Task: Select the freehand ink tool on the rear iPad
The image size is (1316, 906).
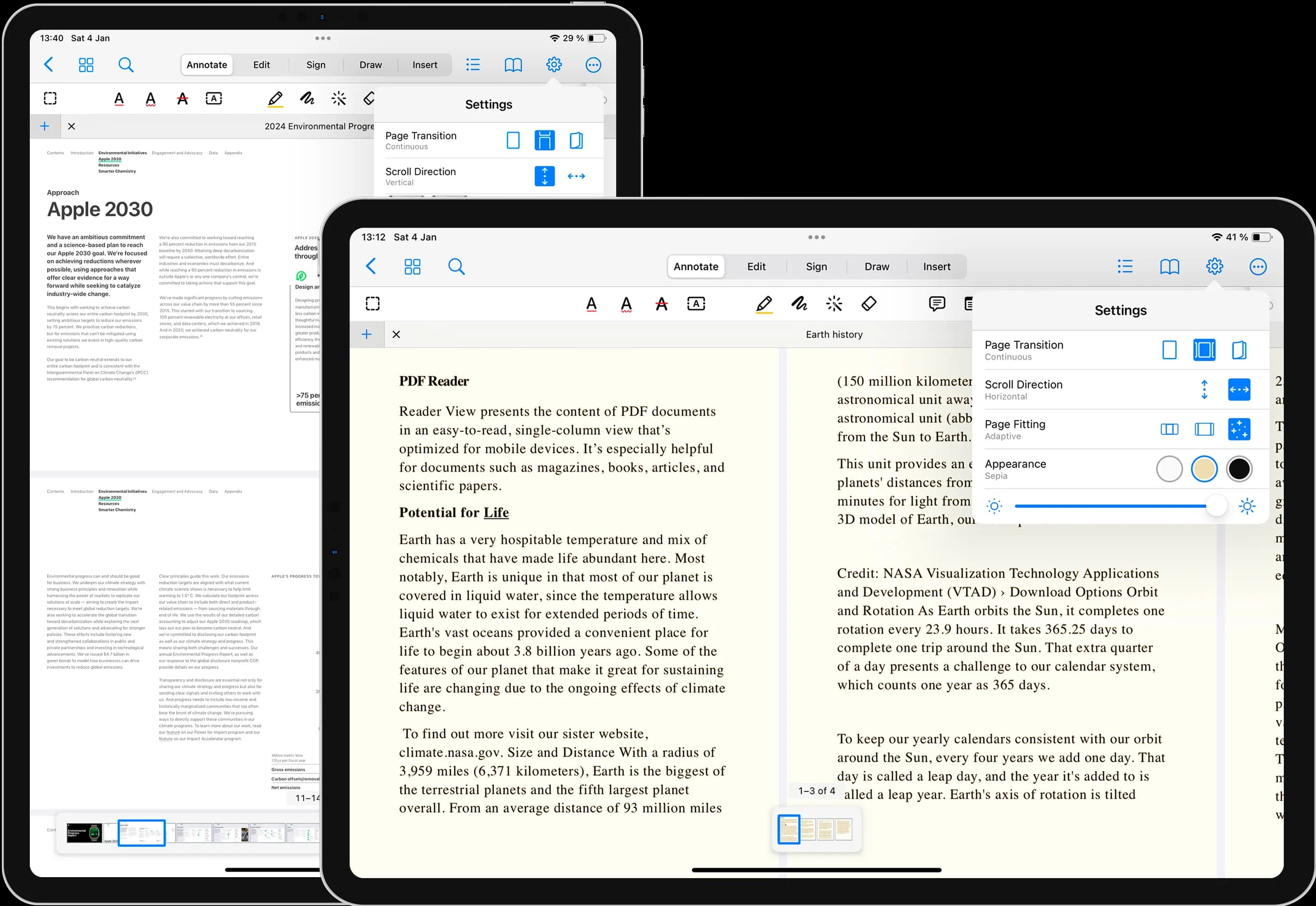Action: (307, 98)
